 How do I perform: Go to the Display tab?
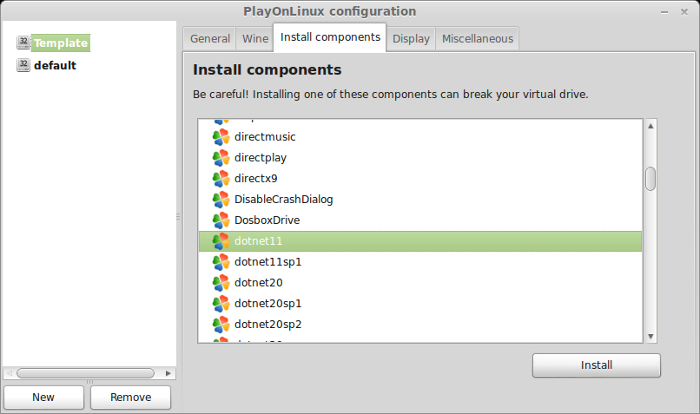(411, 39)
